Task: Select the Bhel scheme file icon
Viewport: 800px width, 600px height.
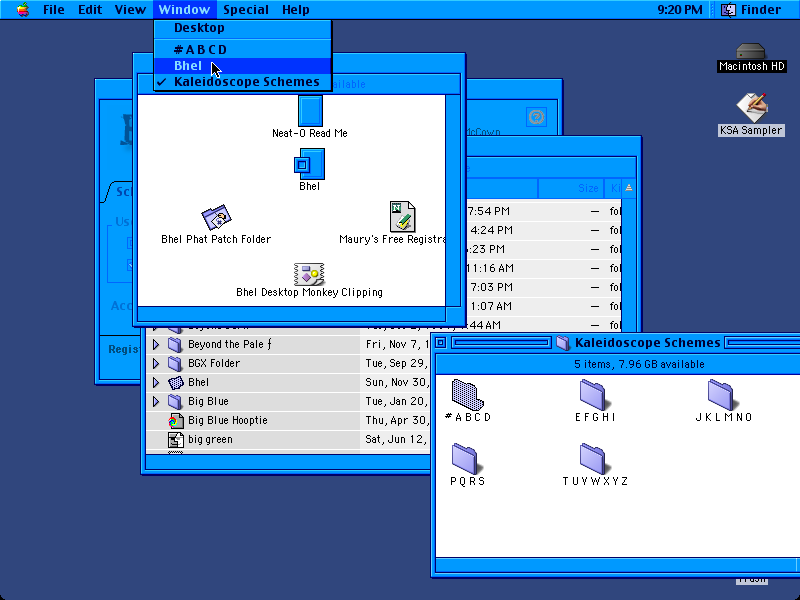Action: click(x=310, y=164)
